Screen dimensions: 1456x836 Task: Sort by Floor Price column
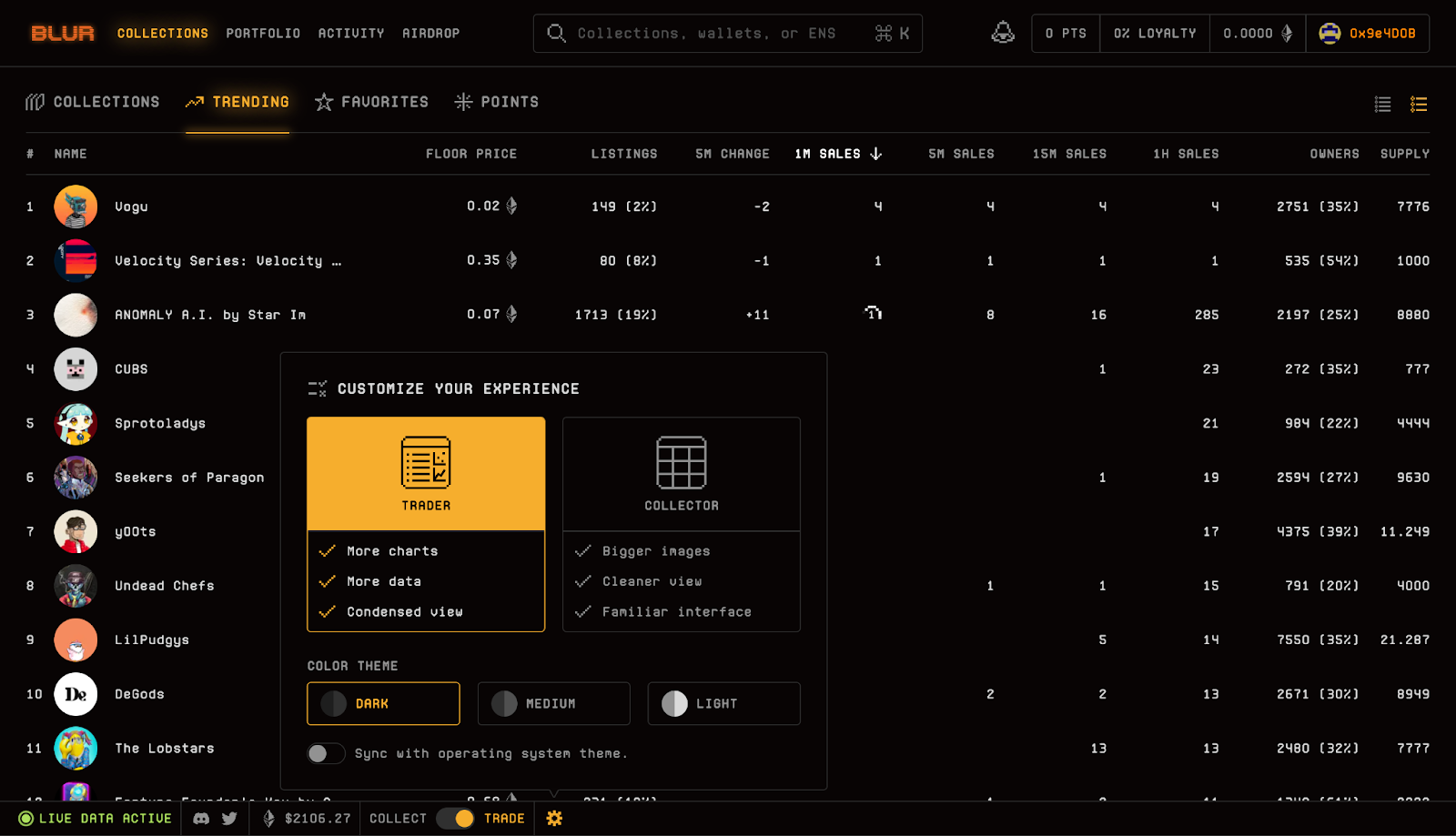[x=471, y=154]
